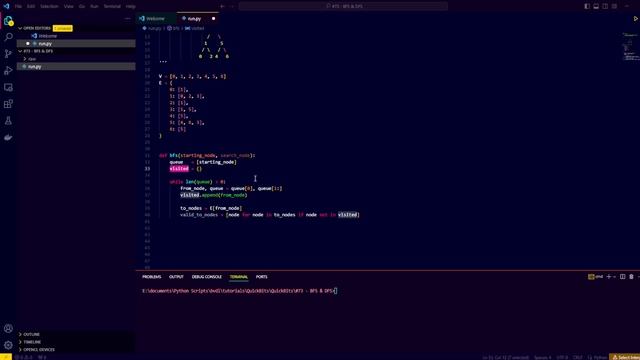Viewport: 640px width, 360px height.
Task: Open the Edit menu
Action: (31, 7)
